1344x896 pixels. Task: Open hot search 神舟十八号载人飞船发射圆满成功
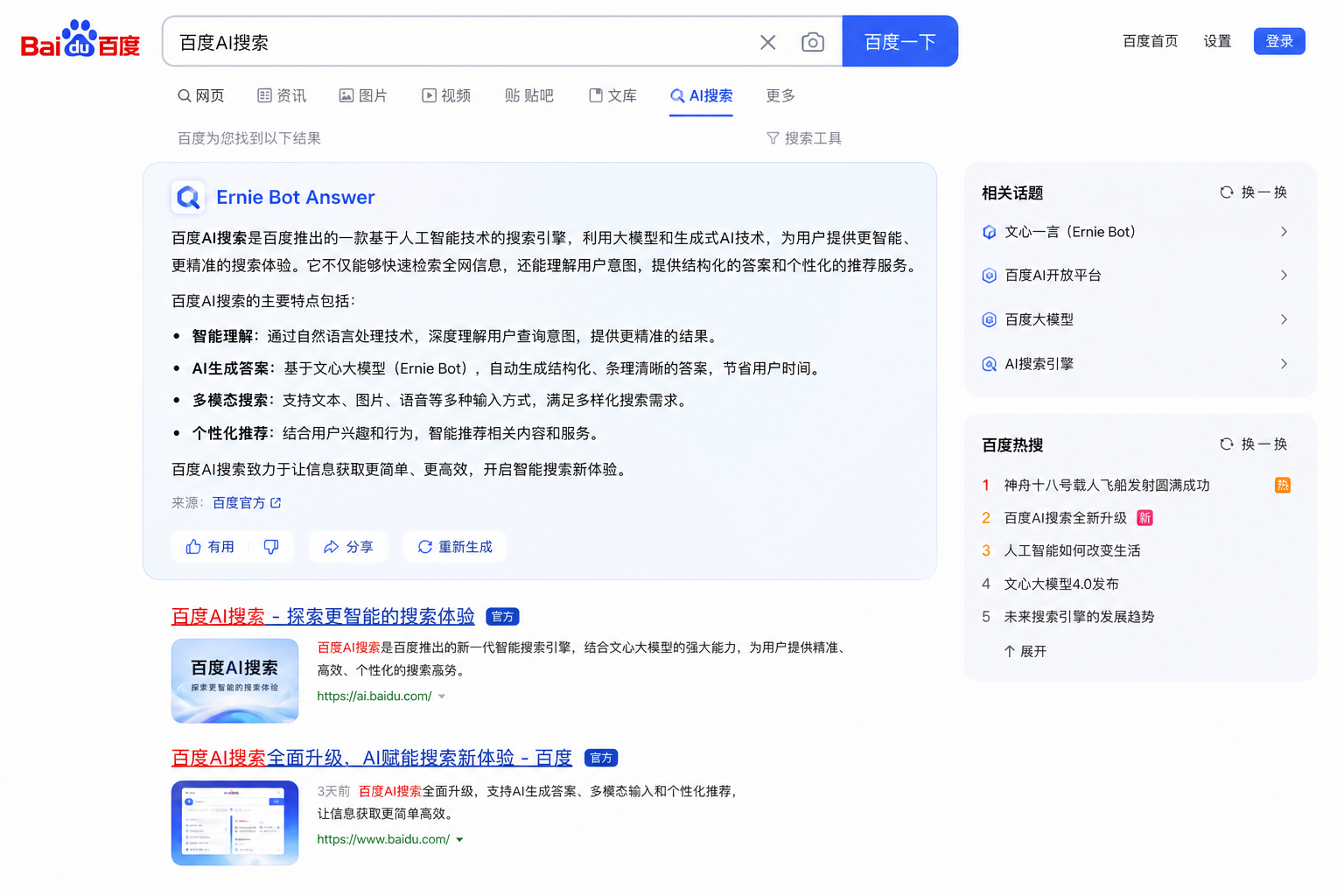[1106, 486]
